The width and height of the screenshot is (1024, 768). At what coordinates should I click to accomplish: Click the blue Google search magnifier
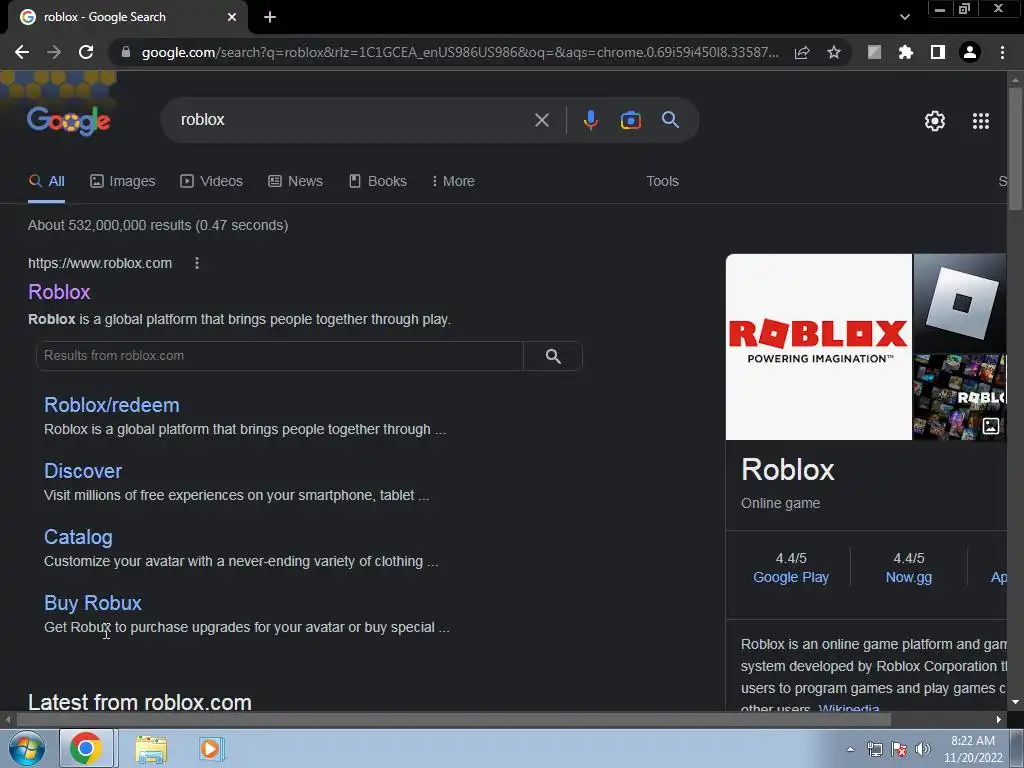(x=670, y=120)
